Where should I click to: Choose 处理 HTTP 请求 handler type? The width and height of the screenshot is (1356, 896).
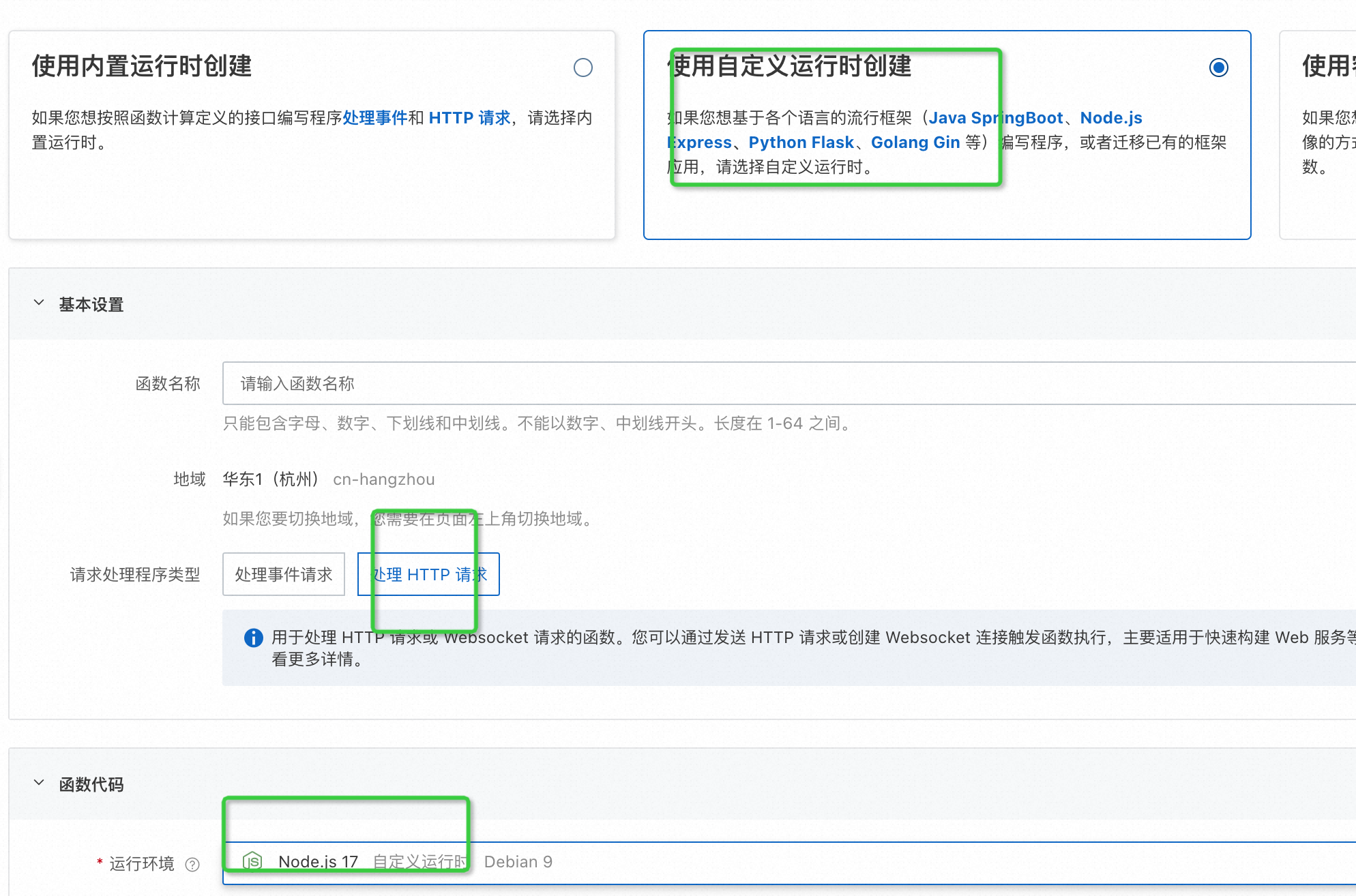click(428, 574)
